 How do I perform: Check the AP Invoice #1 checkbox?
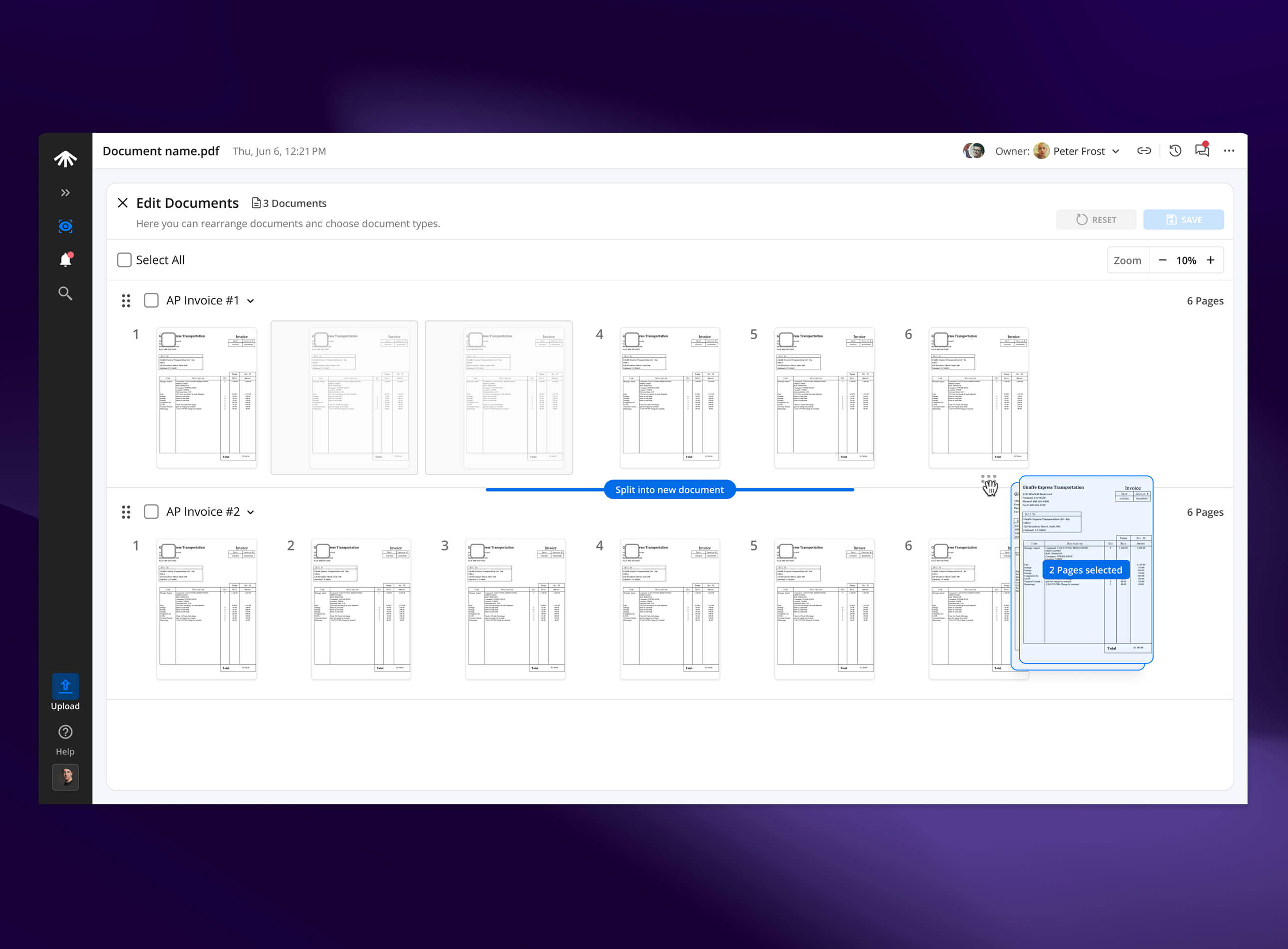[x=151, y=301]
